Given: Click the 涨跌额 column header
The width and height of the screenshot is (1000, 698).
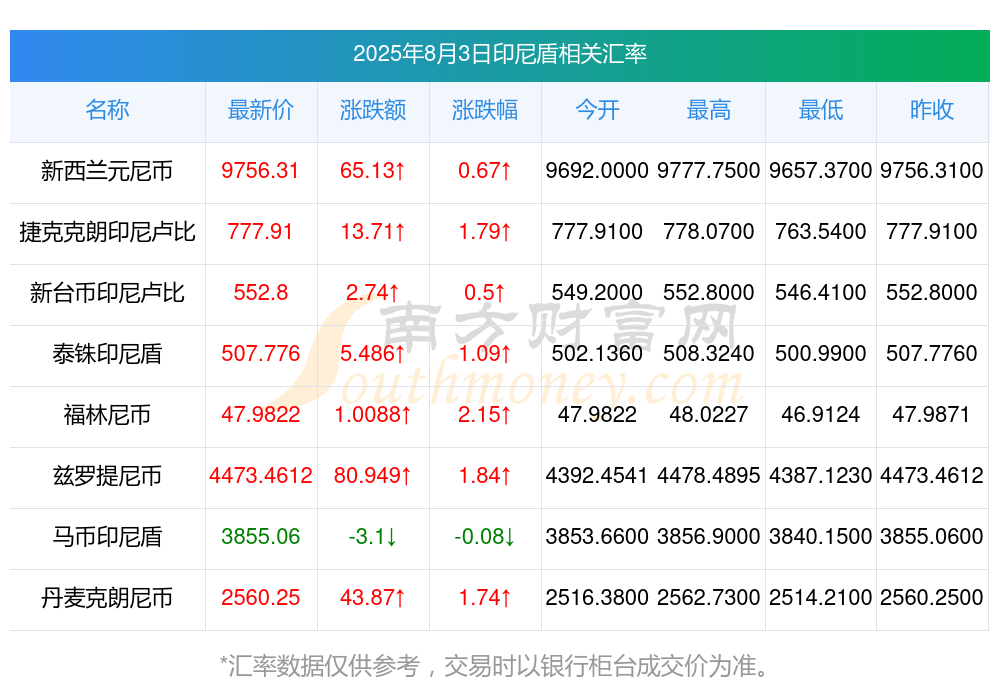Looking at the screenshot, I should tap(373, 110).
